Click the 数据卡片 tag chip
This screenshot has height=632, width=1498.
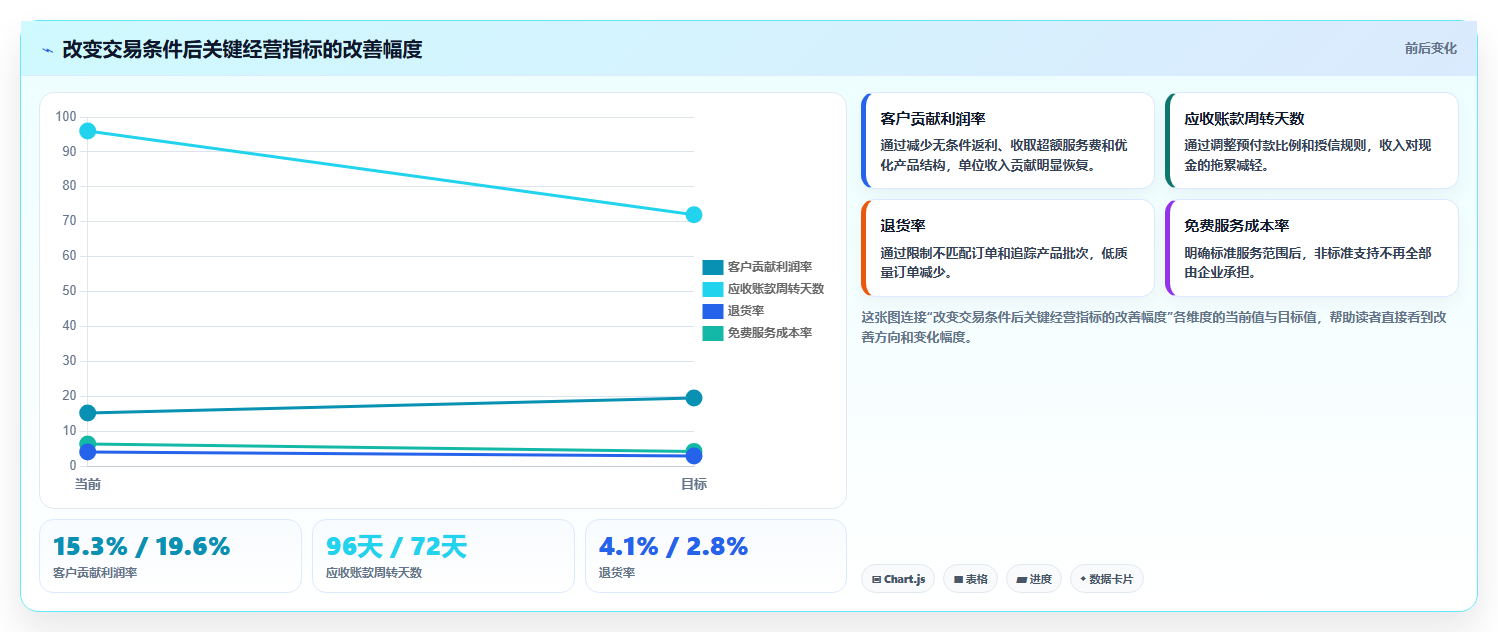(1106, 579)
